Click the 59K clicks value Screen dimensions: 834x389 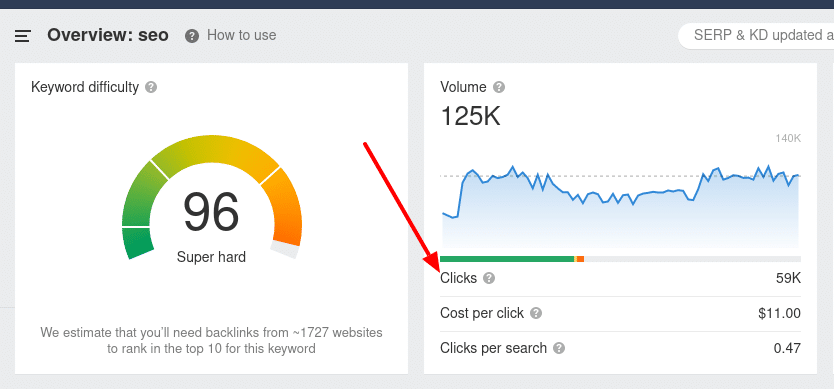(x=788, y=278)
